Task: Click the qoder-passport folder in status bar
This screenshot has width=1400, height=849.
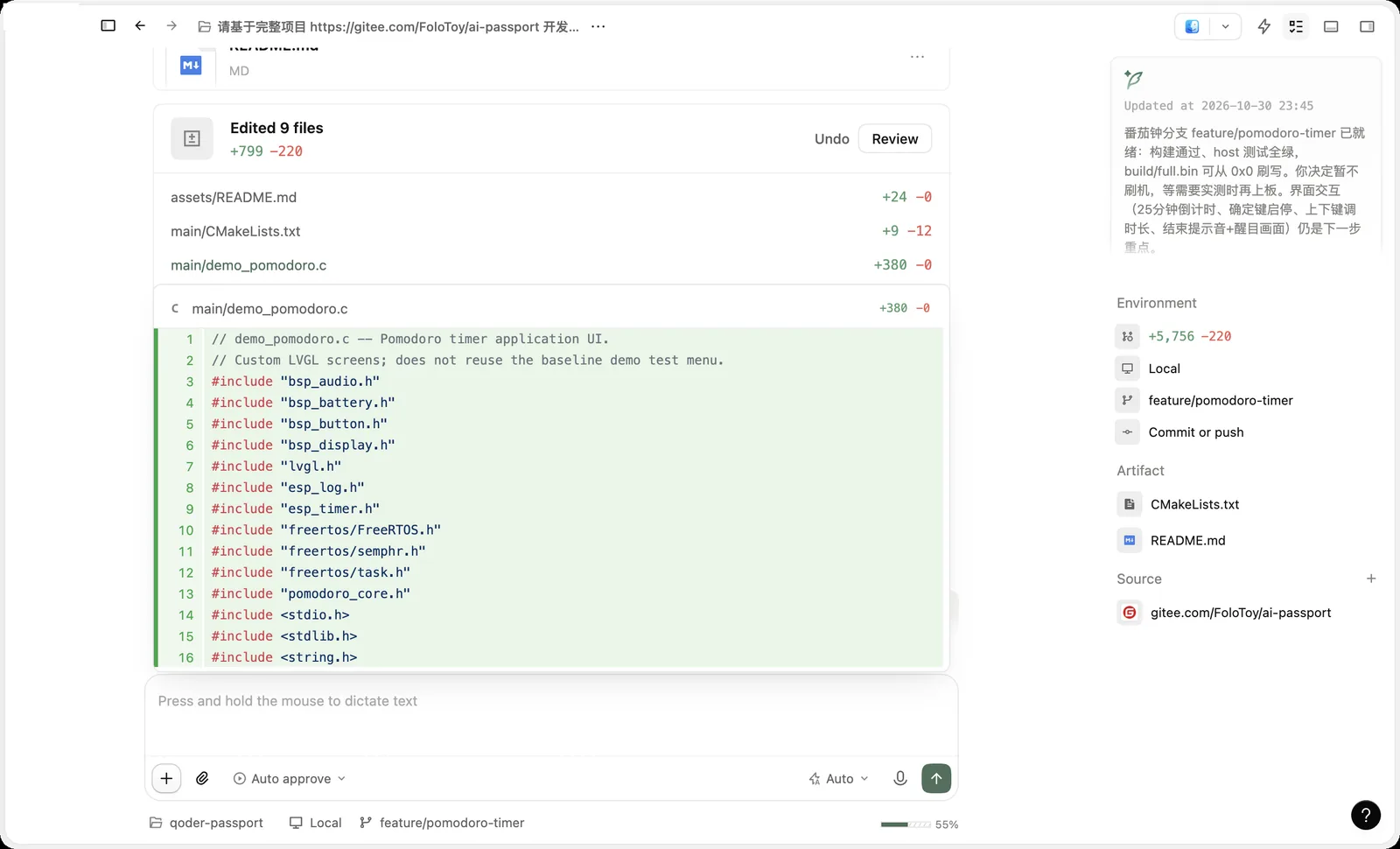Action: click(x=206, y=823)
